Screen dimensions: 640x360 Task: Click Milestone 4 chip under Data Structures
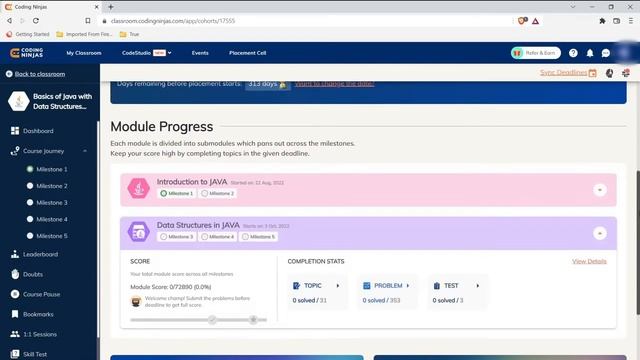(218, 237)
